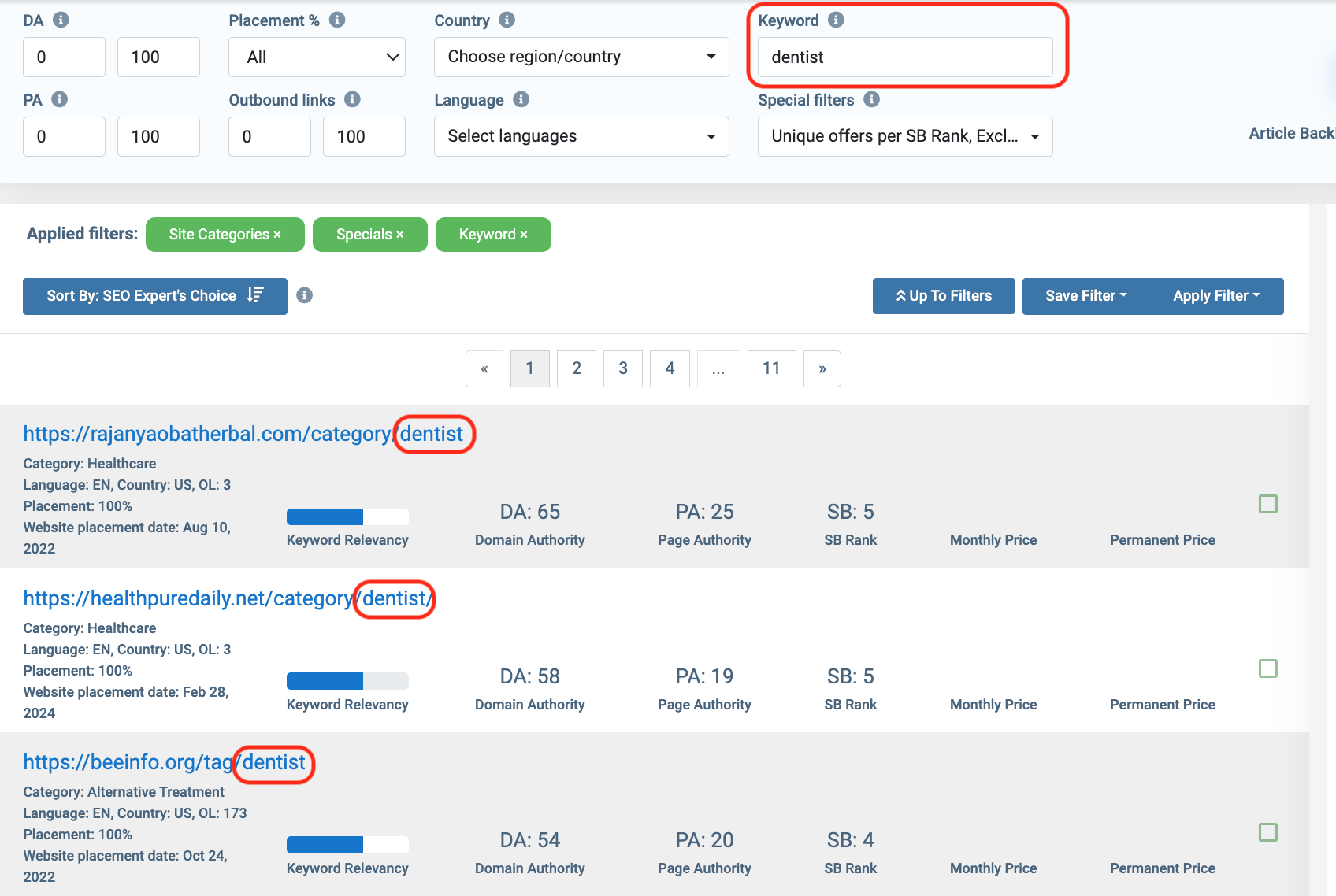Open the healthpuredaily.net/category/dentist link
Viewport: 1336px width, 896px height.
pos(228,598)
